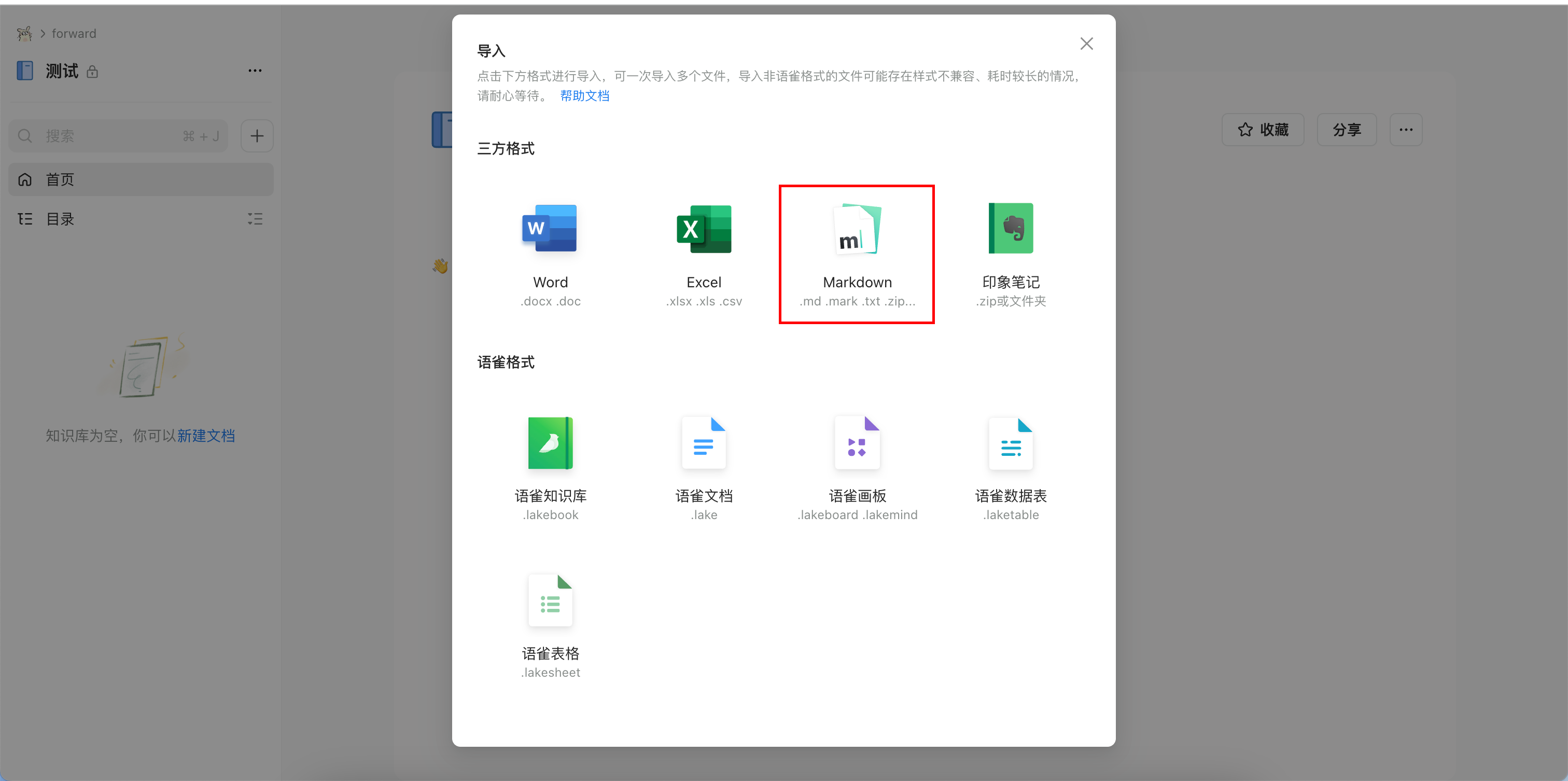The height and width of the screenshot is (781, 1568).
Task: Select the Word import format icon
Action: coord(550,229)
